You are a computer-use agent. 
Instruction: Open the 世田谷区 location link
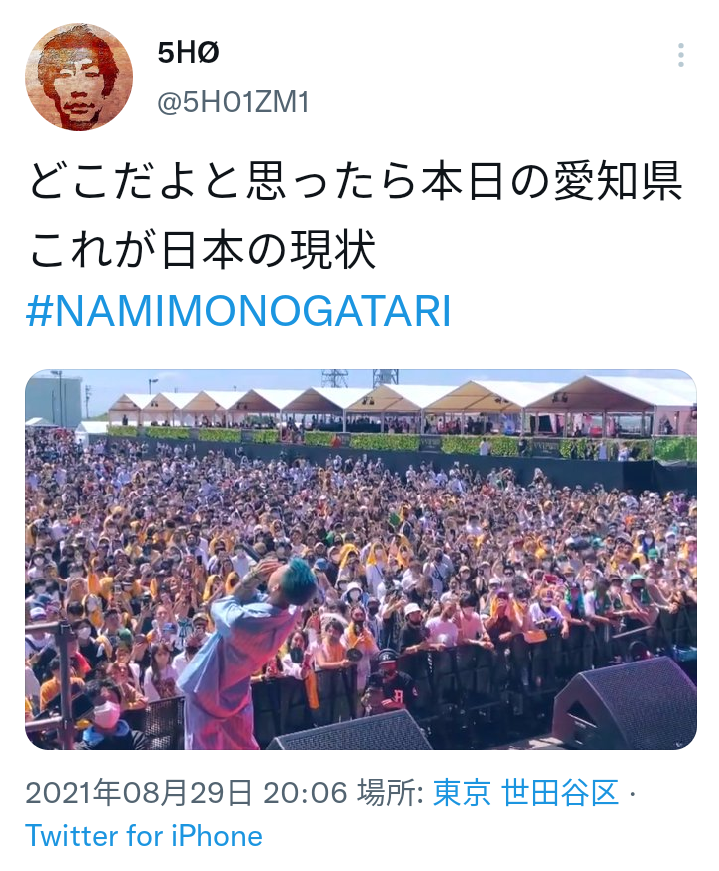[560, 792]
